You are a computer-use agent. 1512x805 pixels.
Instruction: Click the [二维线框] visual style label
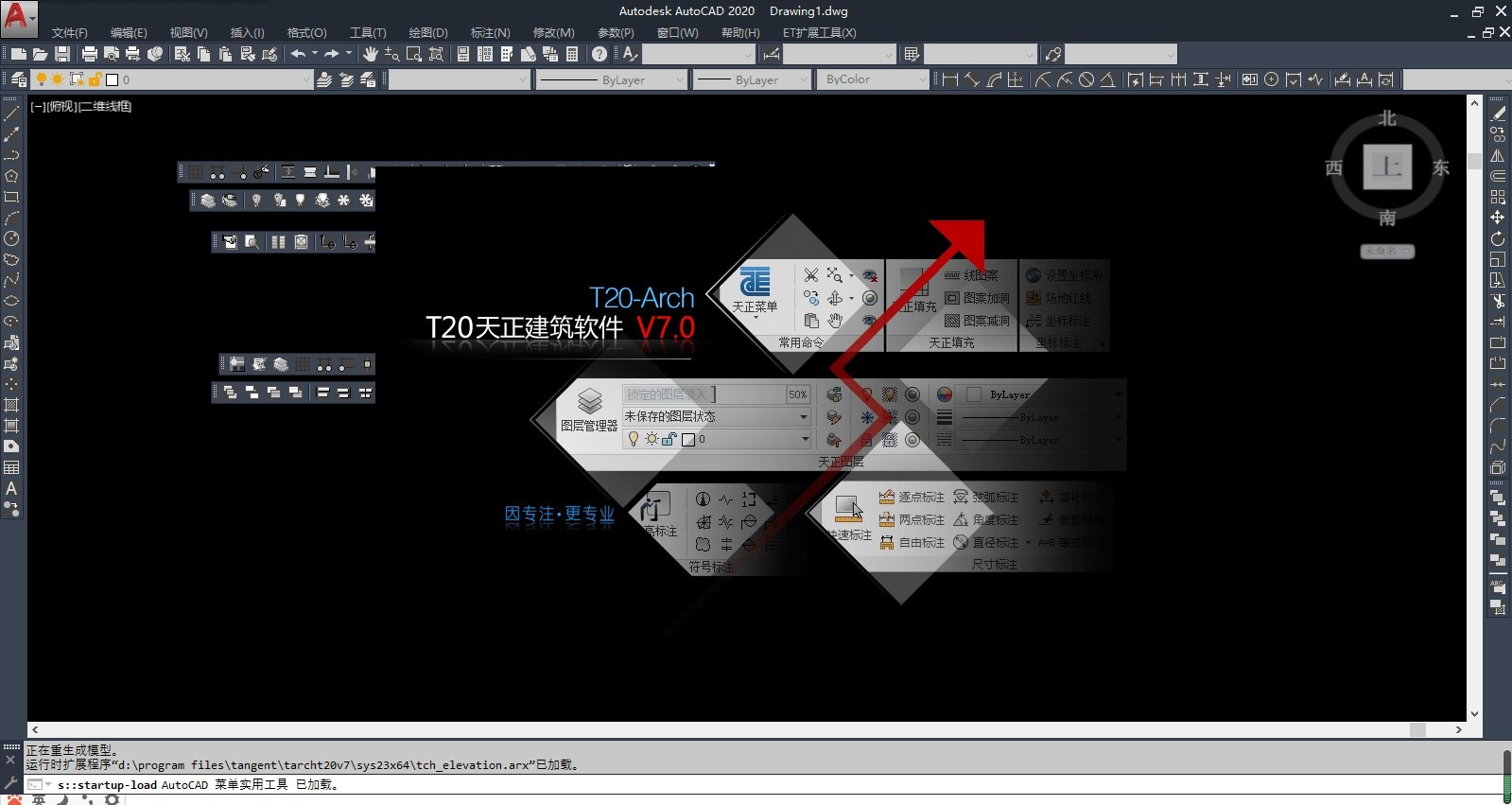pyautogui.click(x=105, y=106)
